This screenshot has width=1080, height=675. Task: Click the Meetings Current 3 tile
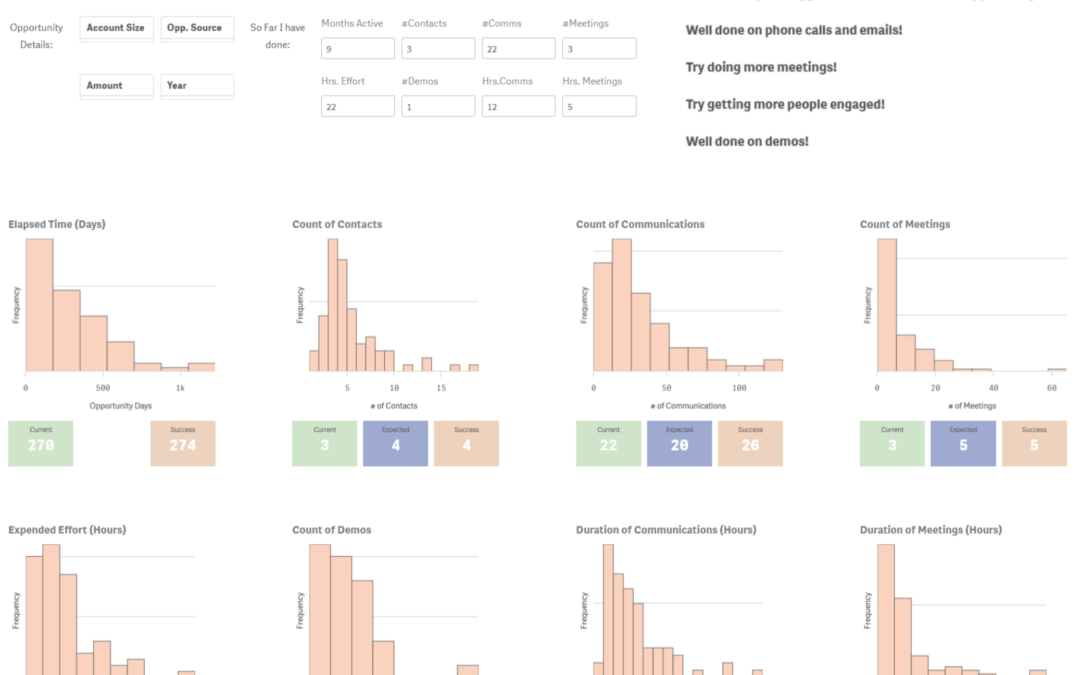tap(892, 444)
